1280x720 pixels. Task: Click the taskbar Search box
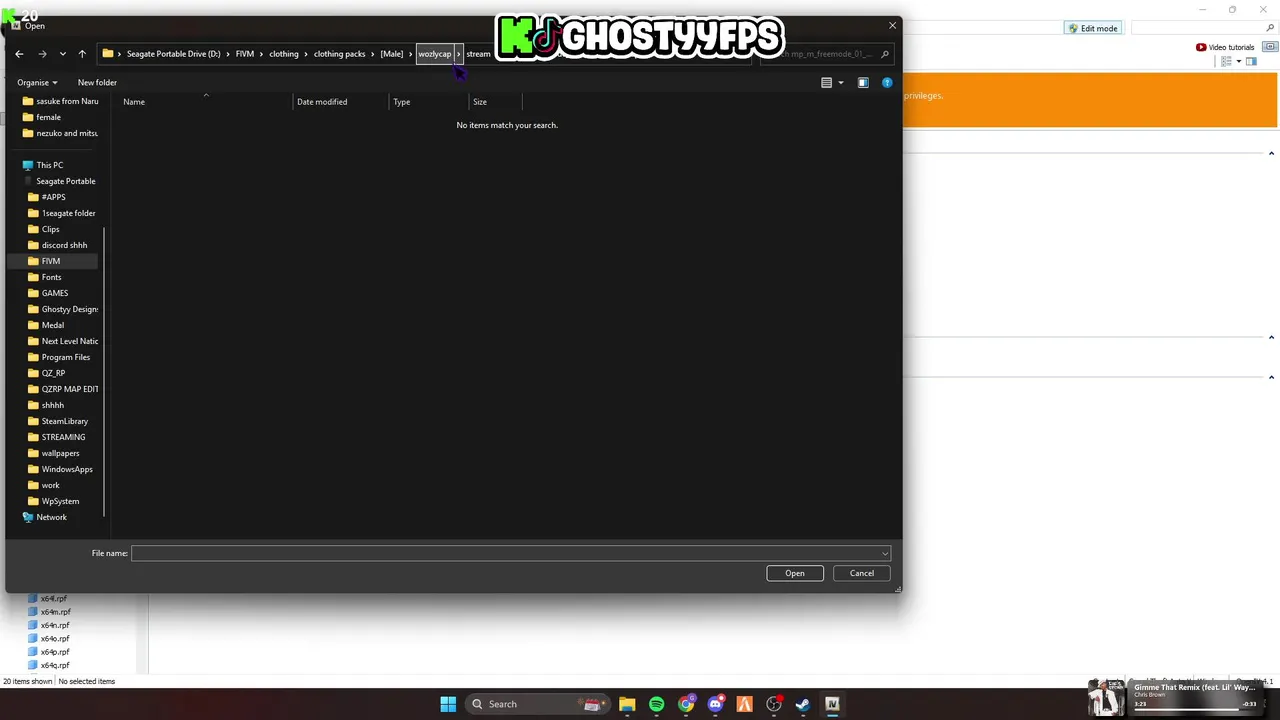coord(537,704)
